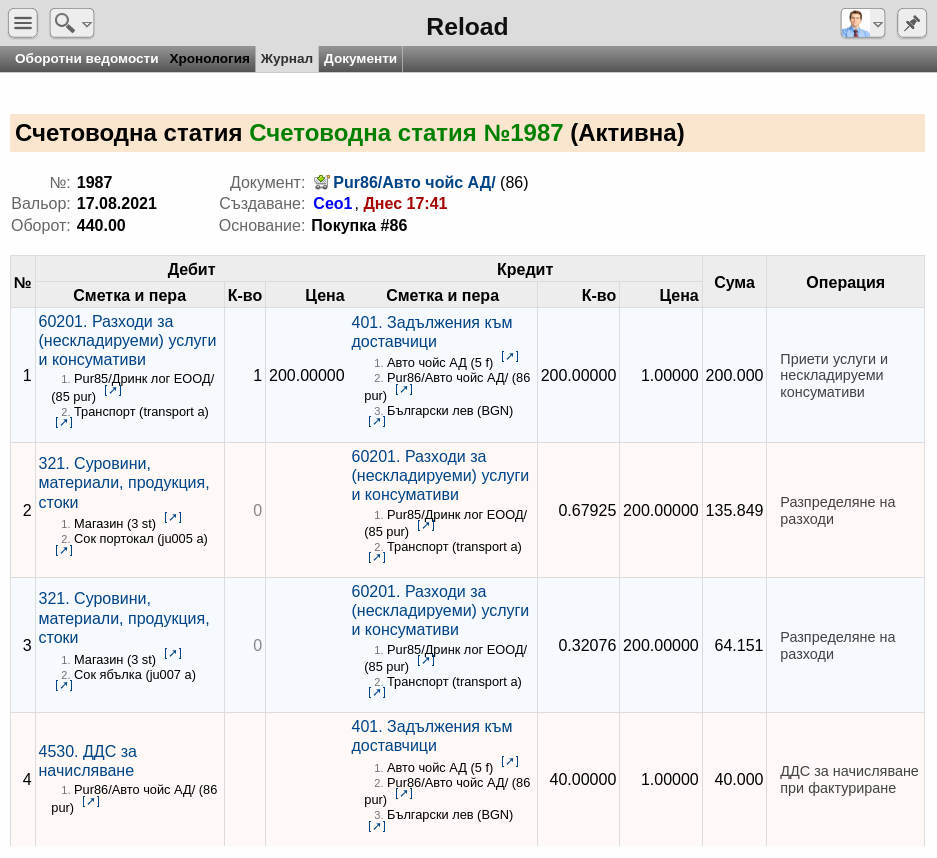Screen dimensions: 937x858
Task: Open 401. Задължения към доставчици account in row 1
Action: tap(431, 332)
